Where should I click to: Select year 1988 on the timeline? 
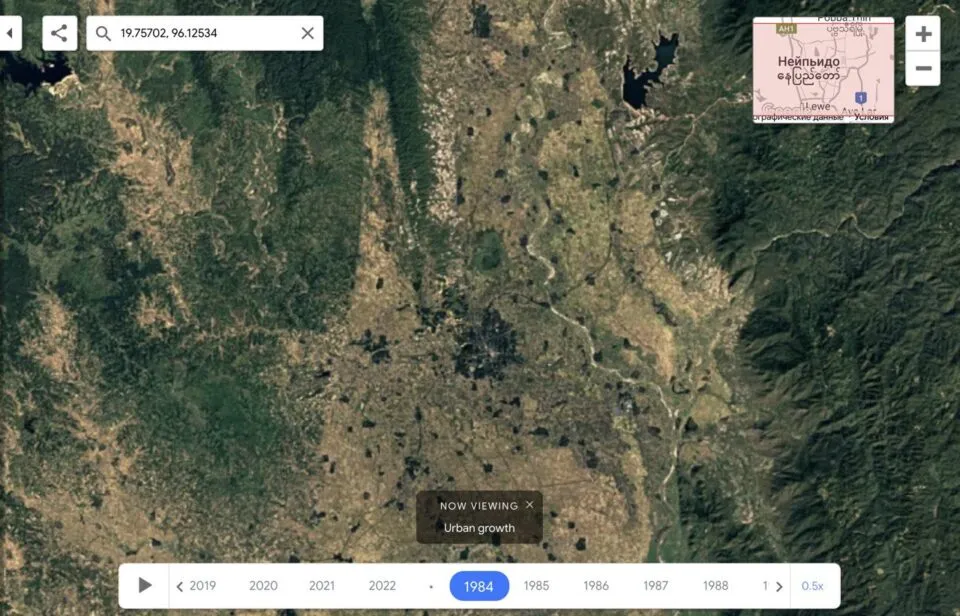[x=715, y=586]
